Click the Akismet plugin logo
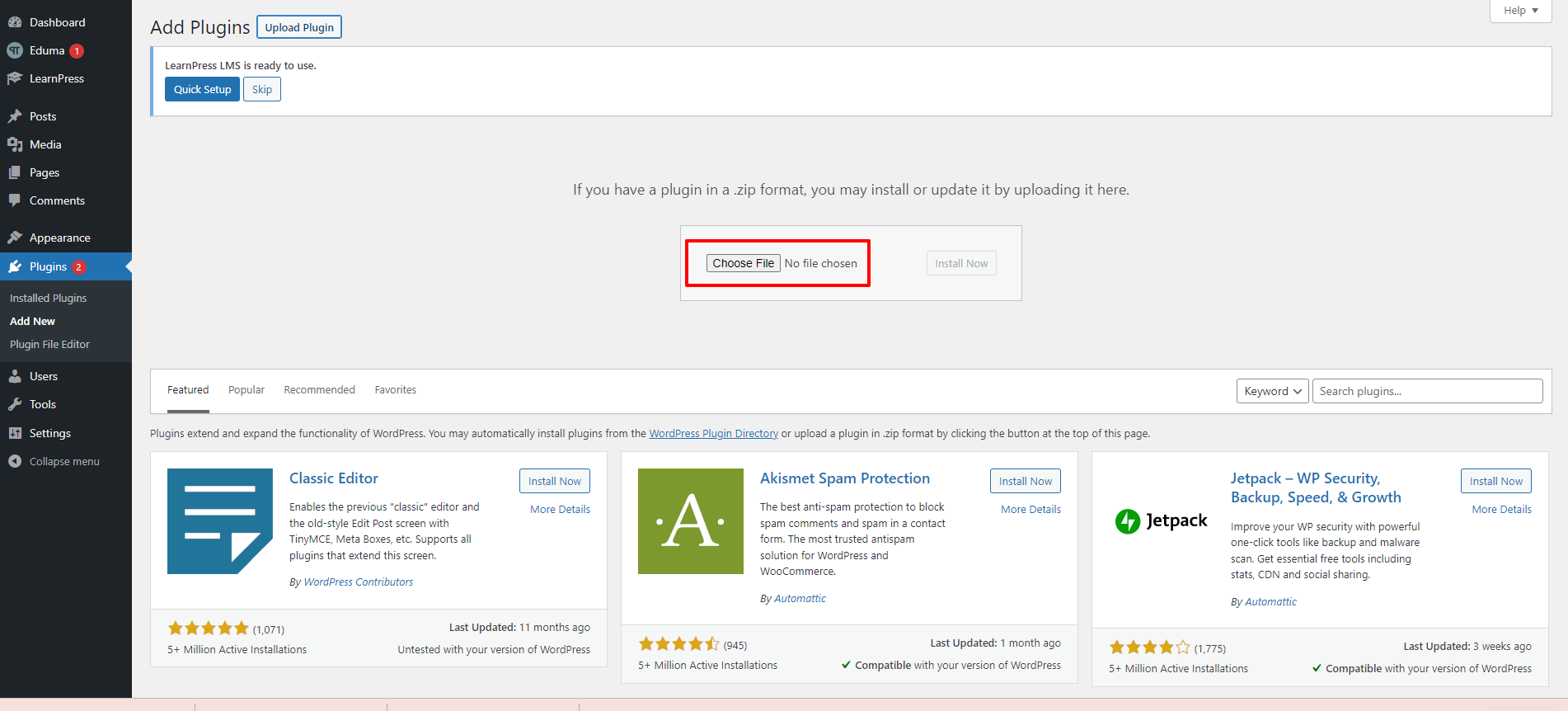The height and width of the screenshot is (711, 1568). (x=691, y=521)
